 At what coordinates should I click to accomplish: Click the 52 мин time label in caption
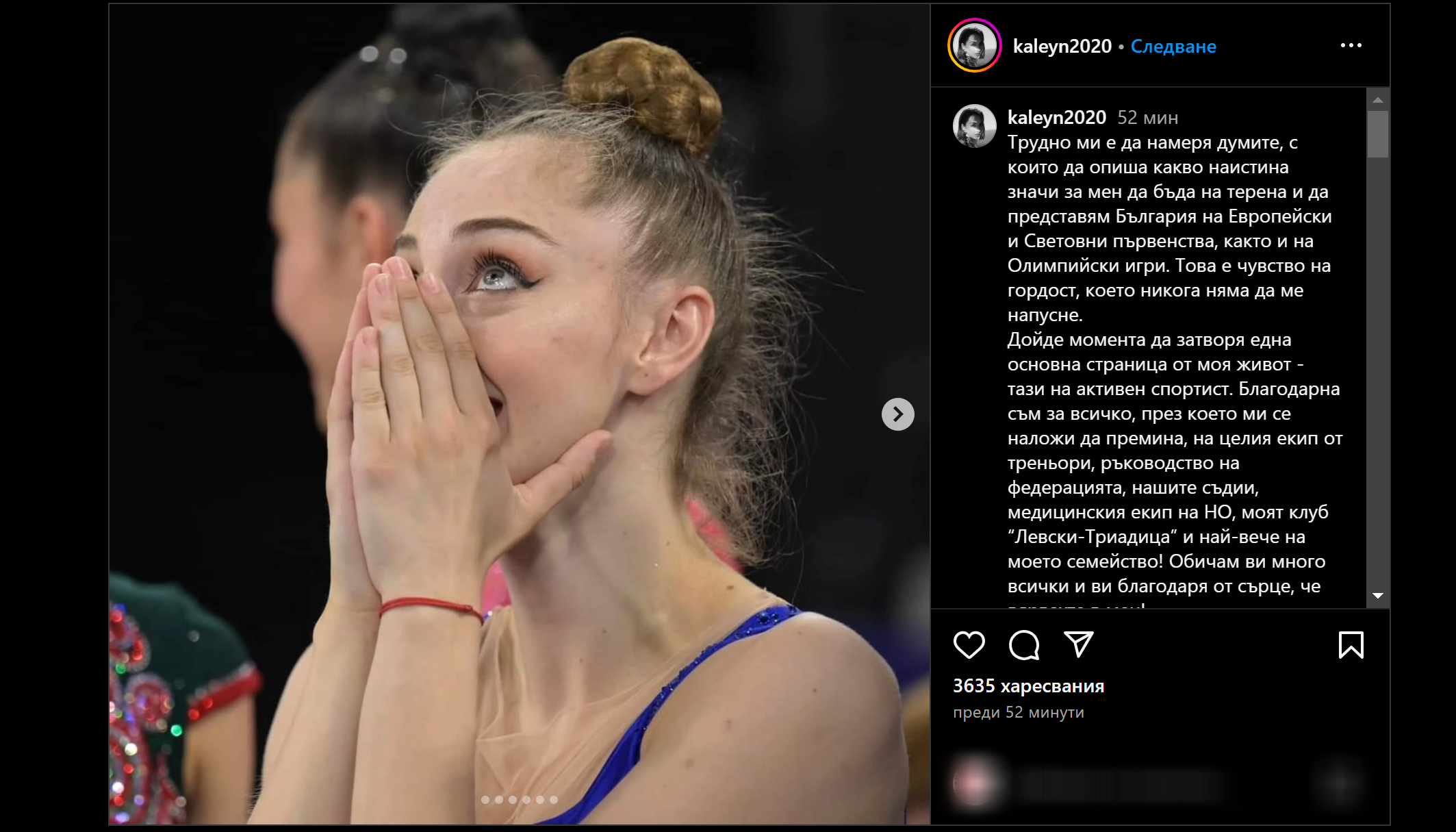click(1147, 118)
